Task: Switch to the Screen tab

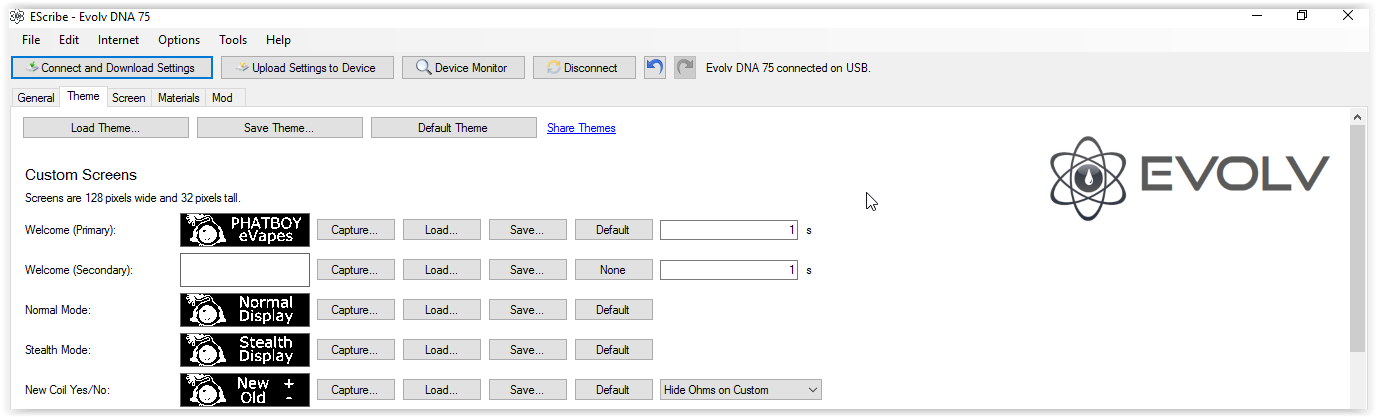Action: (128, 98)
